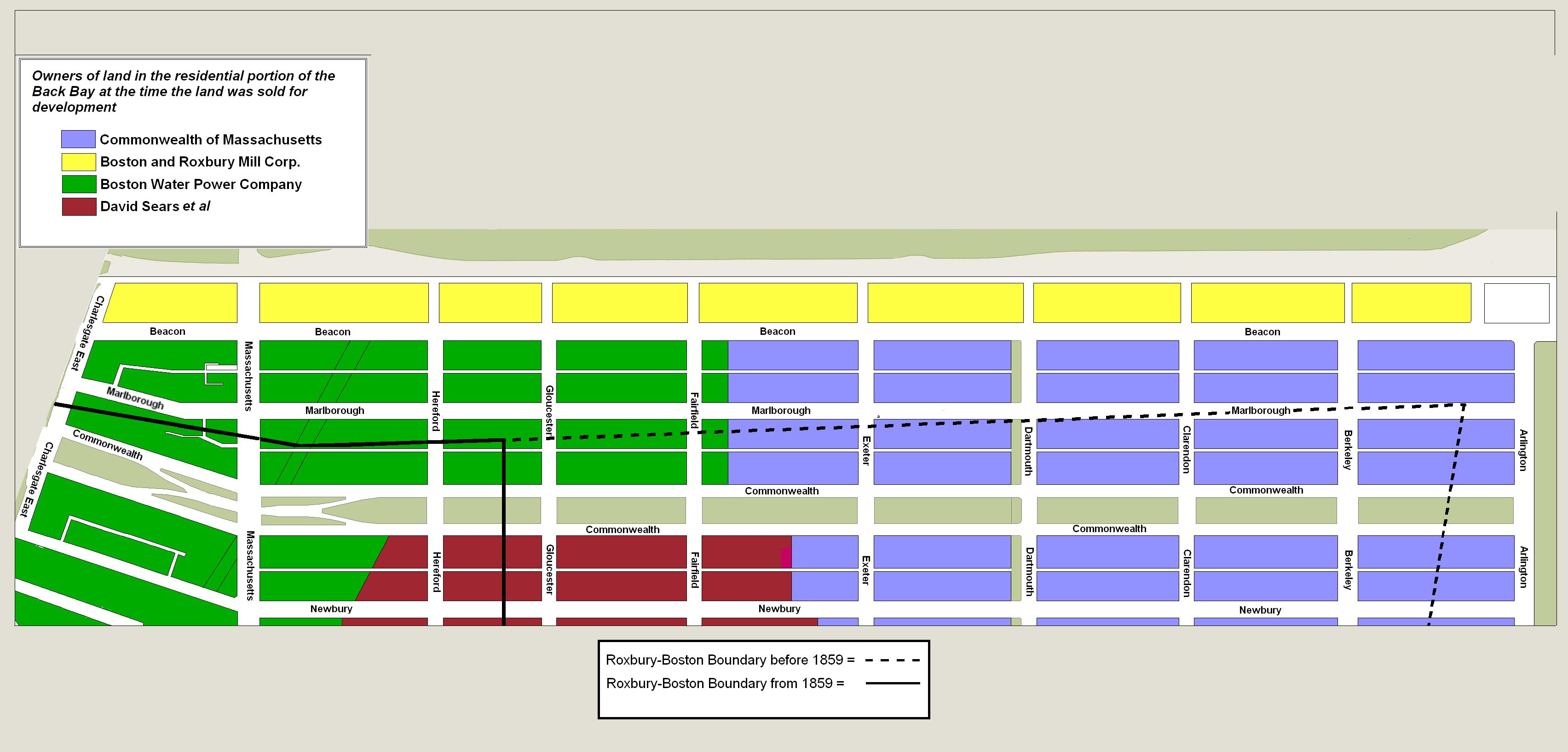Click the blue Commonwealth of Massachusetts legend swatch
Image resolution: width=1568 pixels, height=752 pixels.
point(78,139)
